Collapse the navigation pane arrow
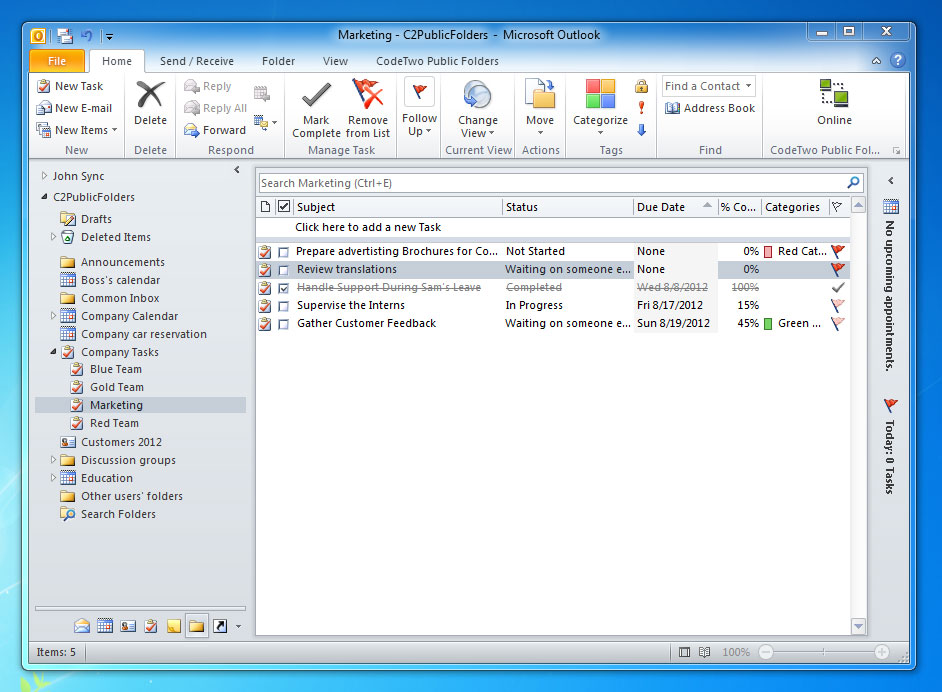 click(237, 170)
